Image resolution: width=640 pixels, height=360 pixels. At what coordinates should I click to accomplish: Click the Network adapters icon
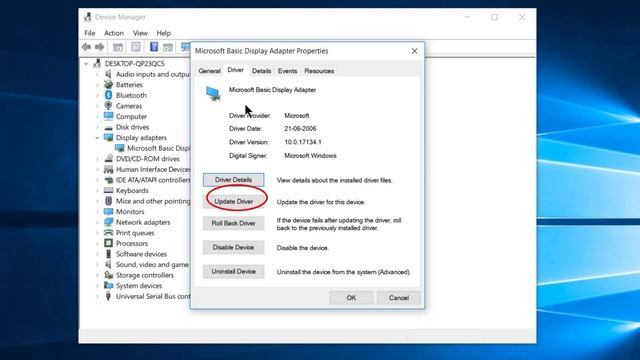pos(108,222)
